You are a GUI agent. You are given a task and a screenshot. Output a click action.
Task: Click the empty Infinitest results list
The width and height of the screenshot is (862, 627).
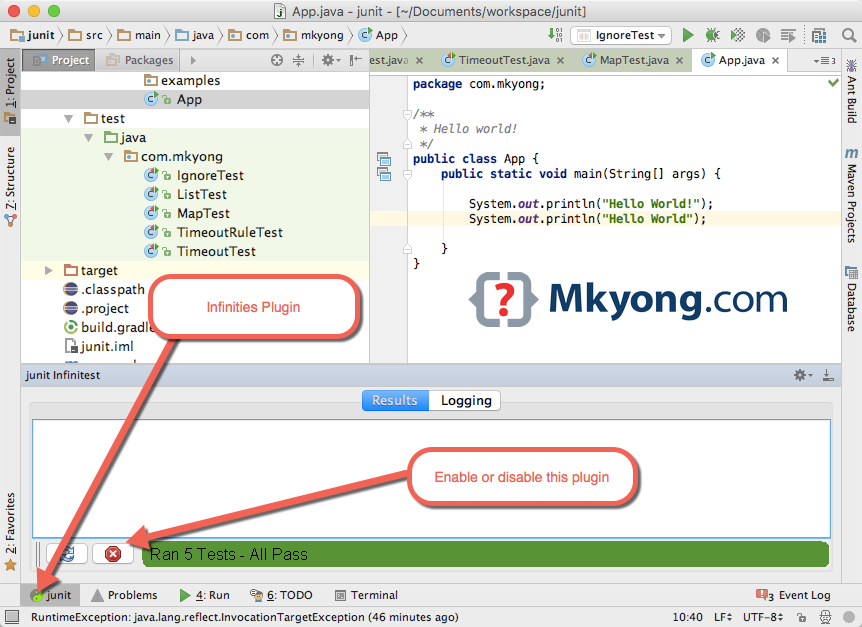[x=431, y=479]
